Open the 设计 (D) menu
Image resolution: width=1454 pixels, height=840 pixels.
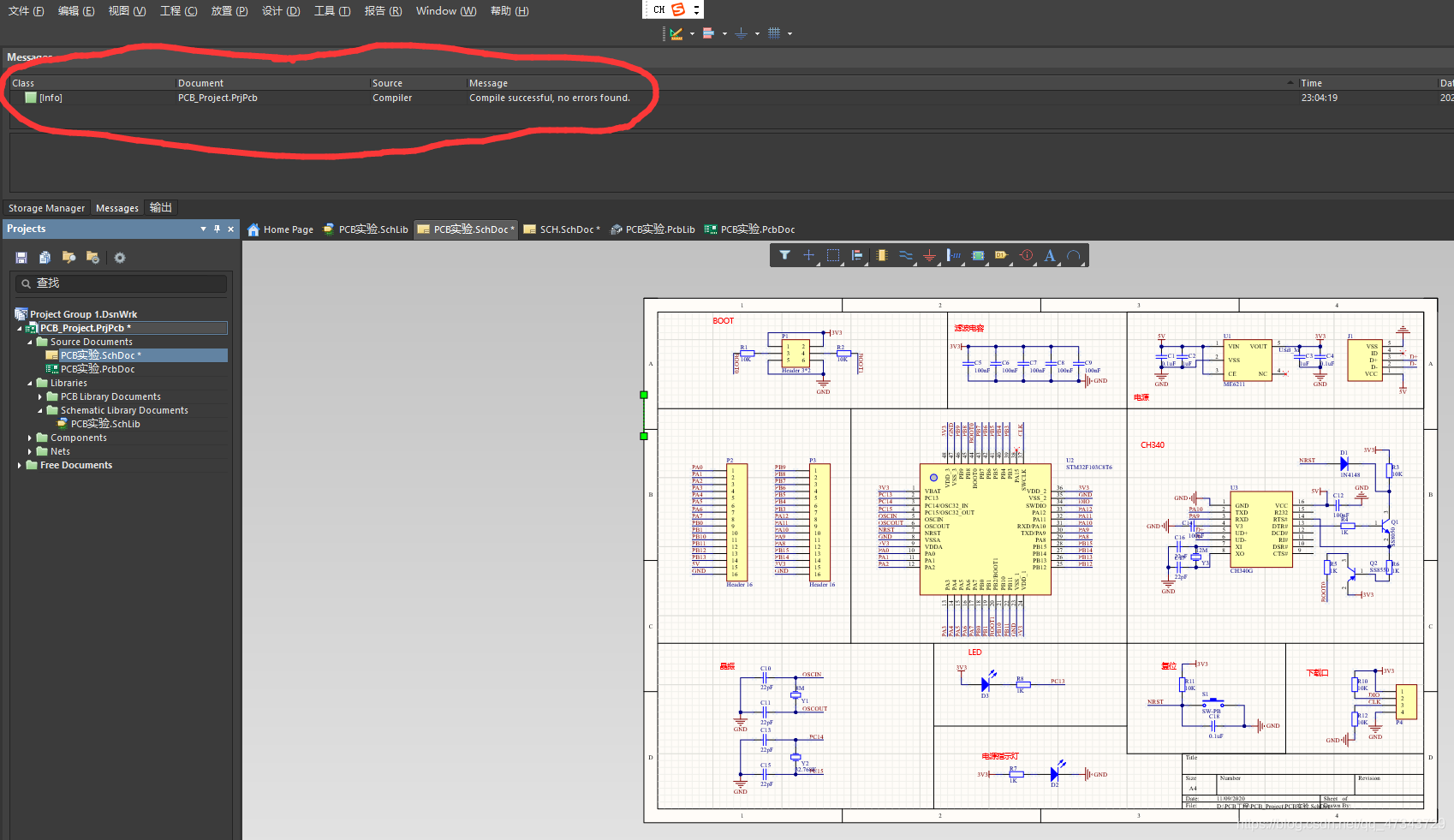tap(281, 11)
